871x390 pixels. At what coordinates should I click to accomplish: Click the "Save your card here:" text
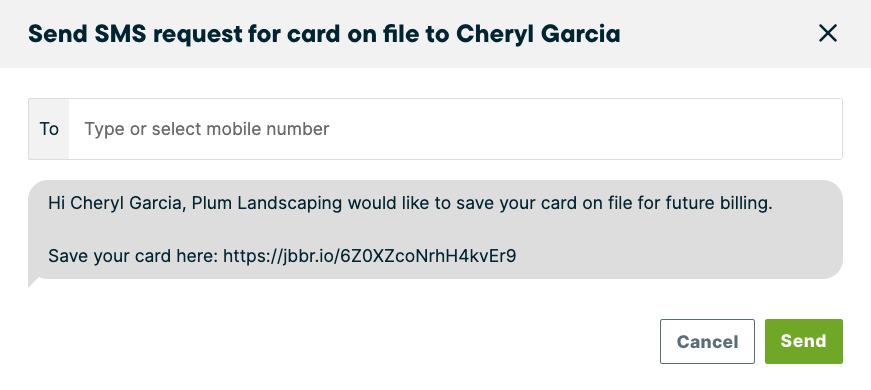133,256
